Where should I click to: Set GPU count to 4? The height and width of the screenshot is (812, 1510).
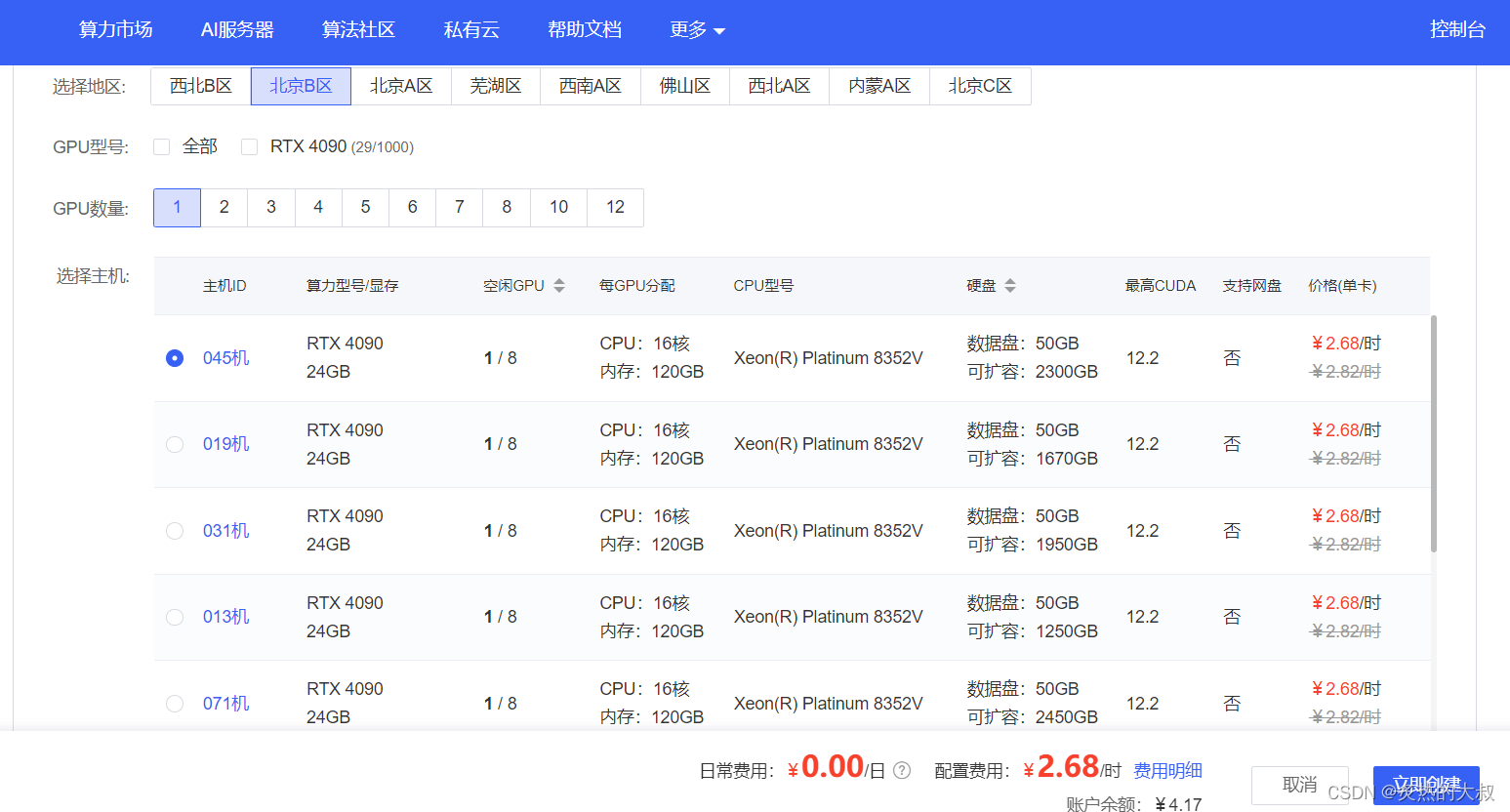318,207
